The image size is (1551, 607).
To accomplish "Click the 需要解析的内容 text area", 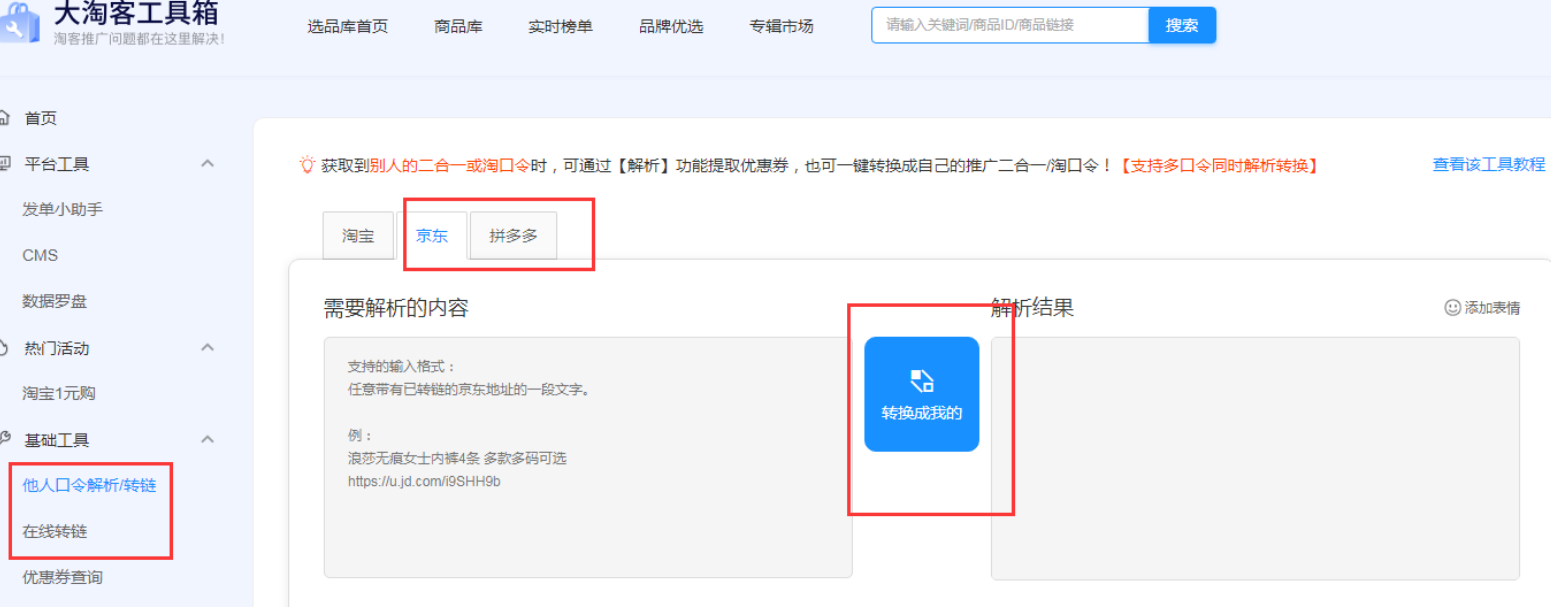I will pyautogui.click(x=587, y=457).
